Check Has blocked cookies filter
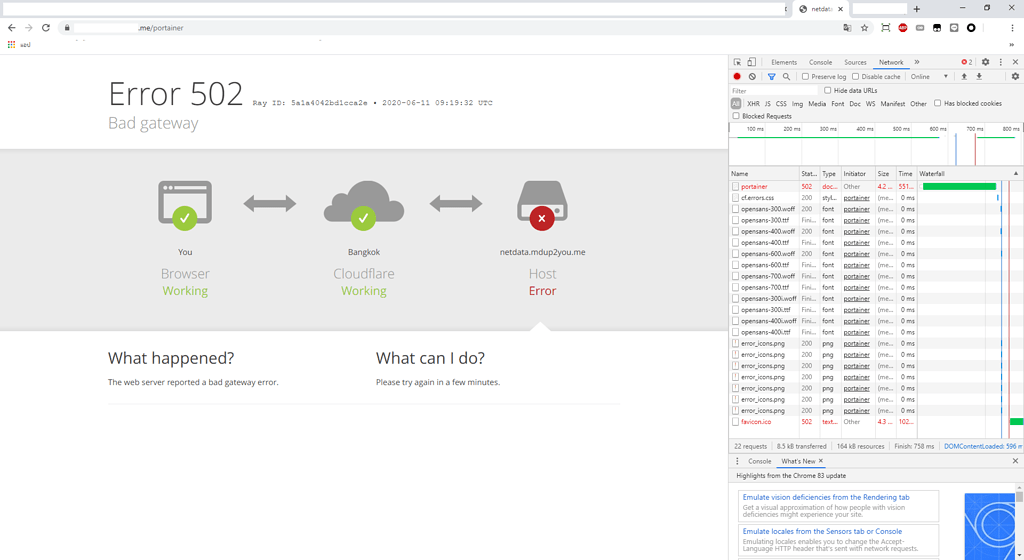The image size is (1024, 560). [938, 103]
